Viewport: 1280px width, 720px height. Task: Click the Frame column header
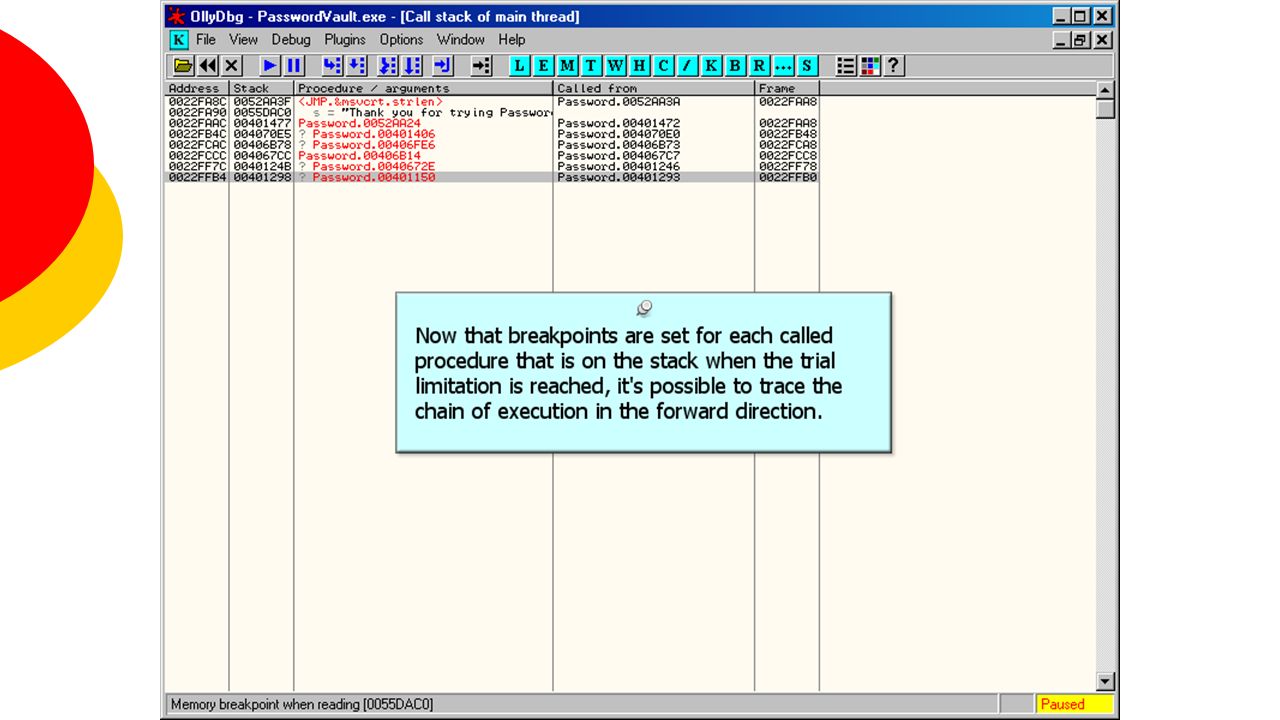tap(787, 88)
